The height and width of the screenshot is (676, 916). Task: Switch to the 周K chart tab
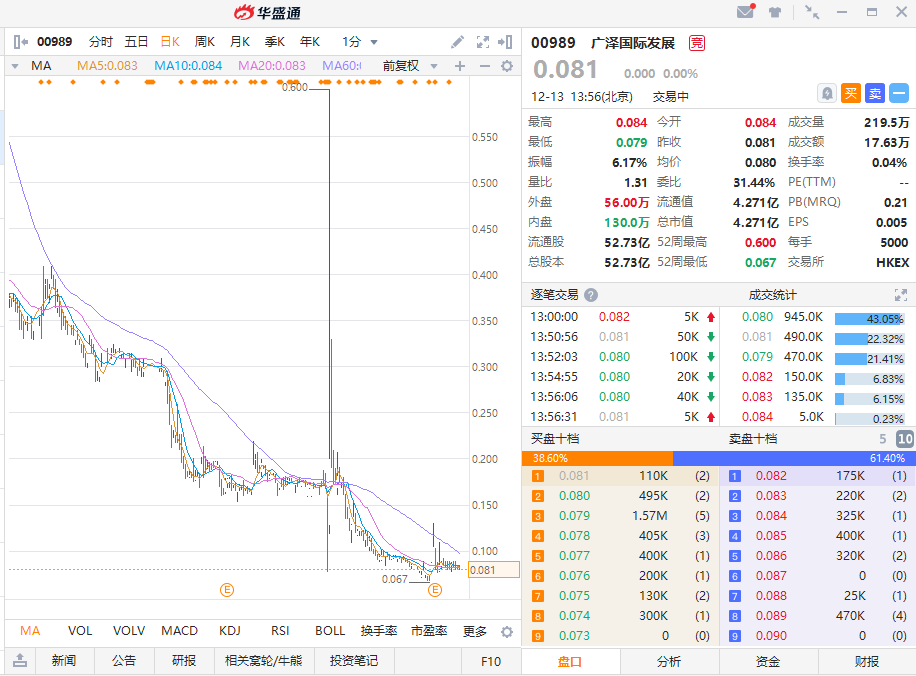pyautogui.click(x=204, y=42)
